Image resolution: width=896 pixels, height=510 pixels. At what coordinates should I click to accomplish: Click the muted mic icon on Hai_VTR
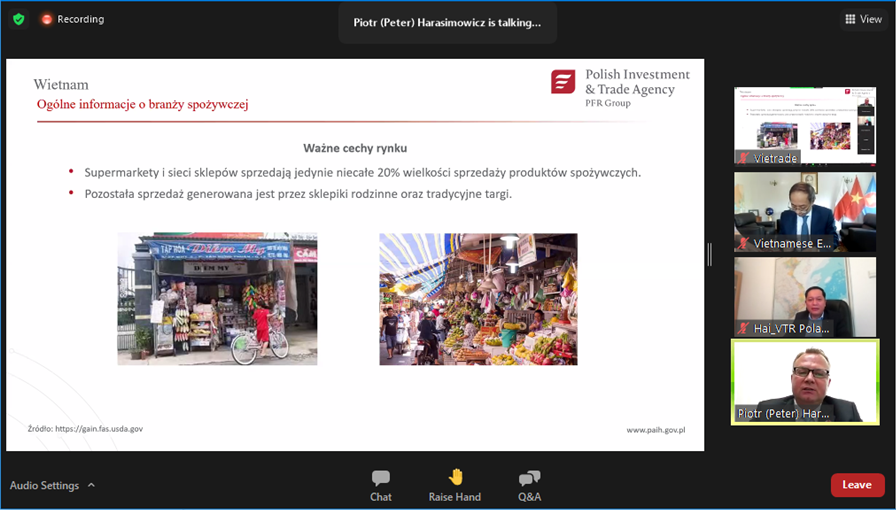(743, 328)
